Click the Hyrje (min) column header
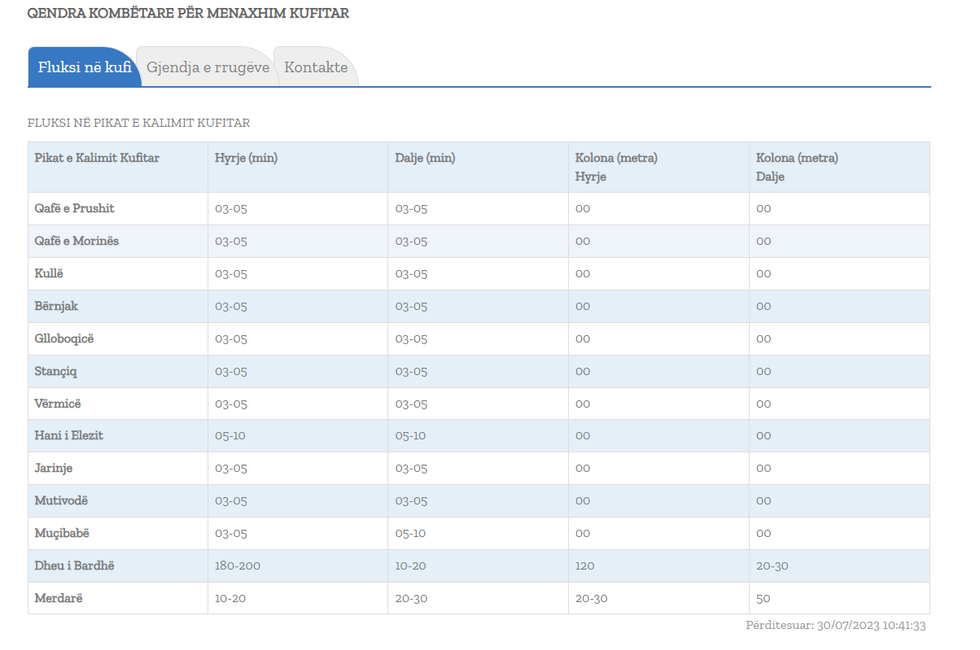 246,158
